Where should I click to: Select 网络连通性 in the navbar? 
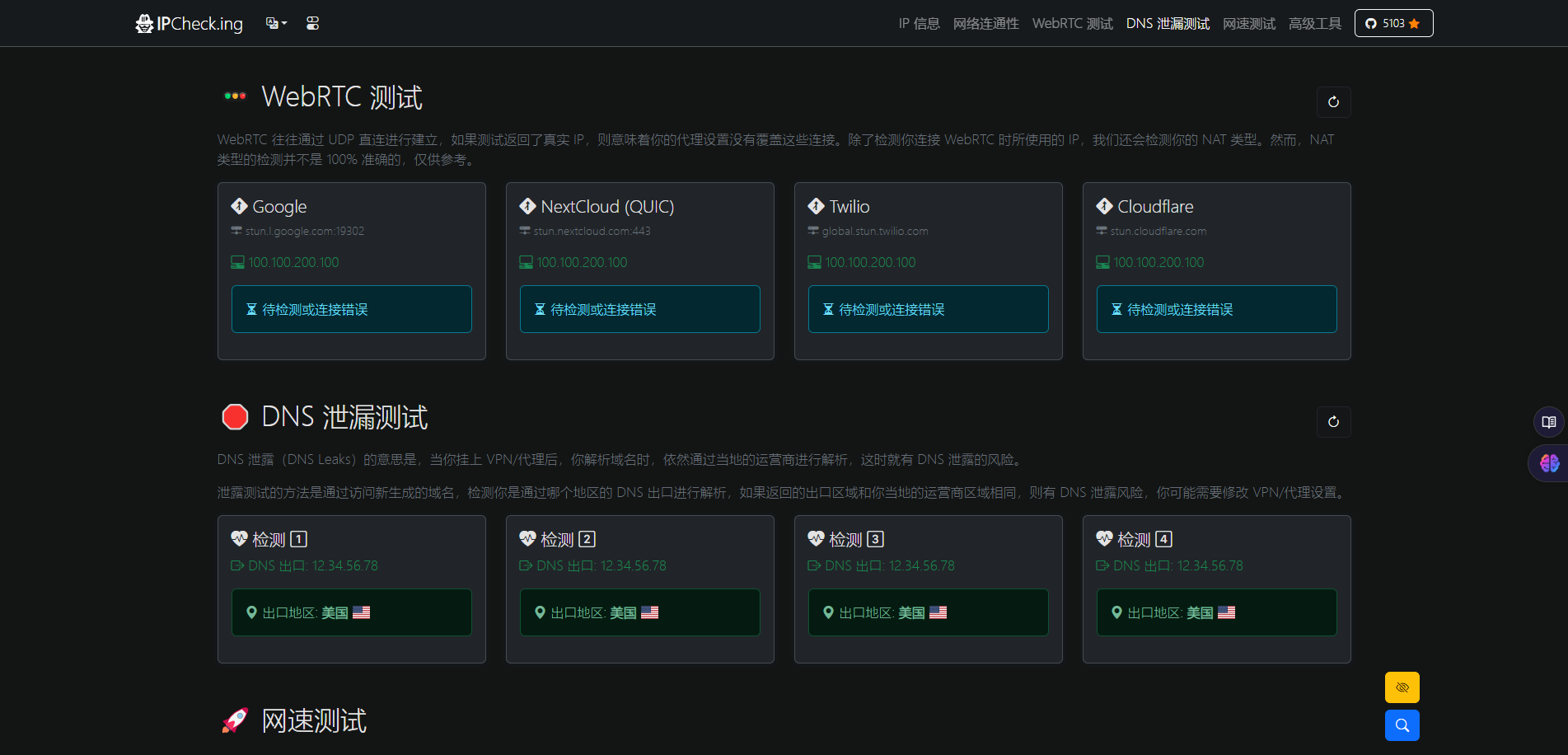(x=985, y=24)
